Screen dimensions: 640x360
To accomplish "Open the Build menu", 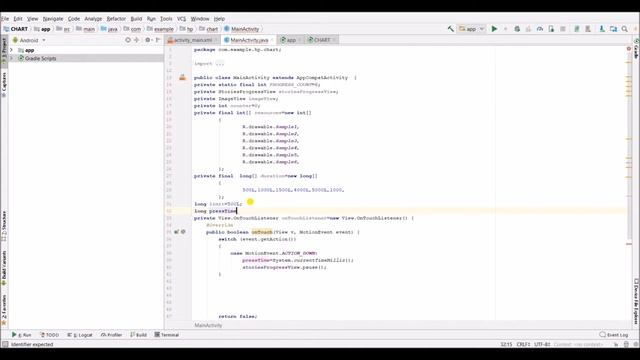I will [x=136, y=19].
